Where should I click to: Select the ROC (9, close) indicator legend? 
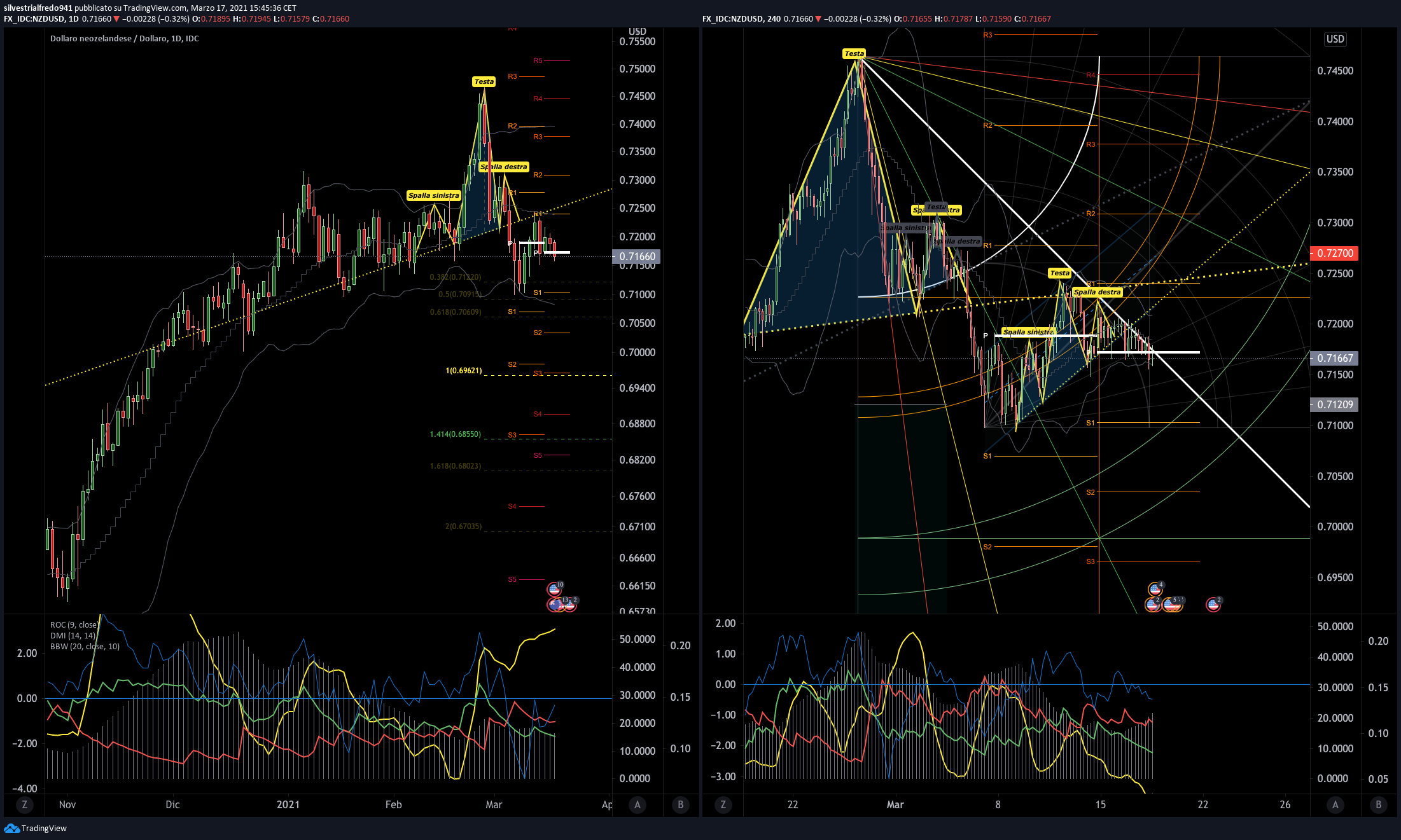74,624
